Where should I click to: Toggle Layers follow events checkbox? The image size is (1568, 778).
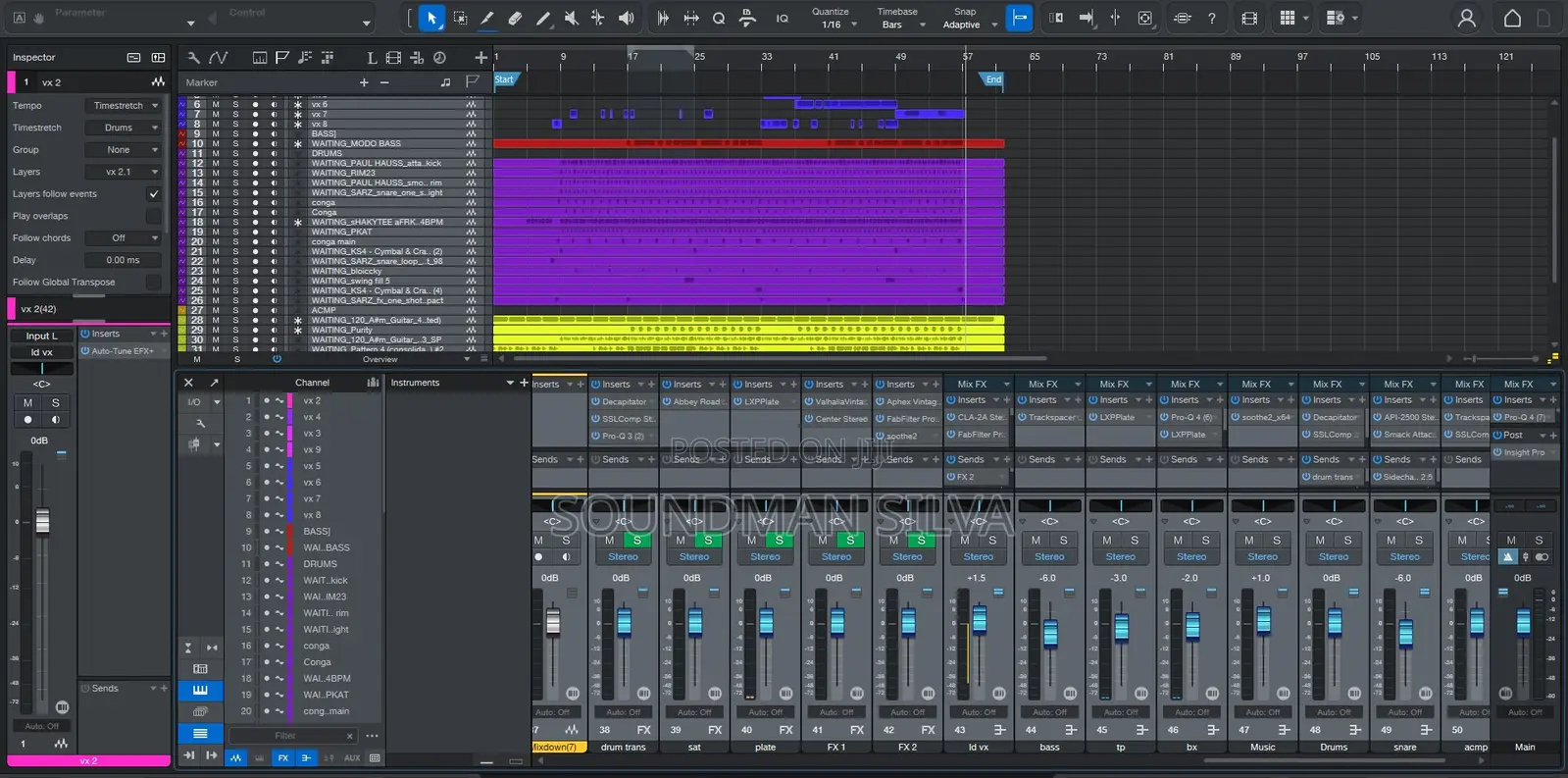[x=153, y=194]
